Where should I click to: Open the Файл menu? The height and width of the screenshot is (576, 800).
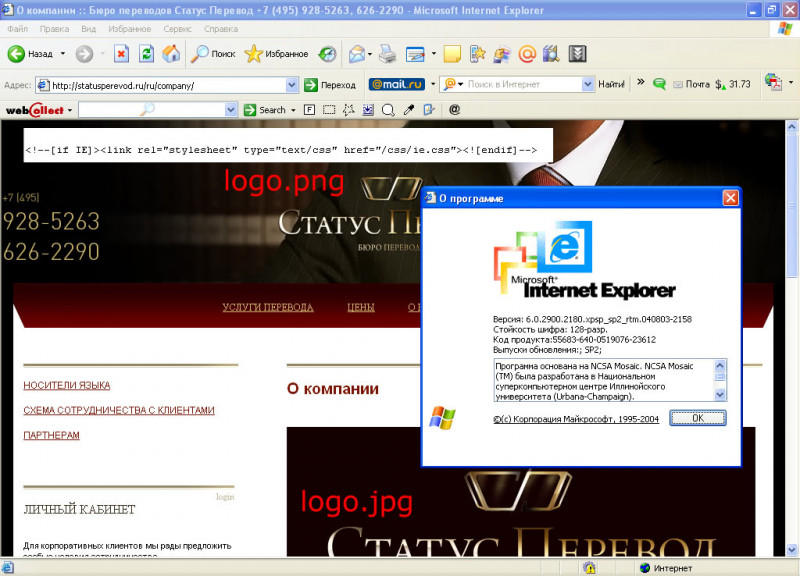tap(18, 29)
